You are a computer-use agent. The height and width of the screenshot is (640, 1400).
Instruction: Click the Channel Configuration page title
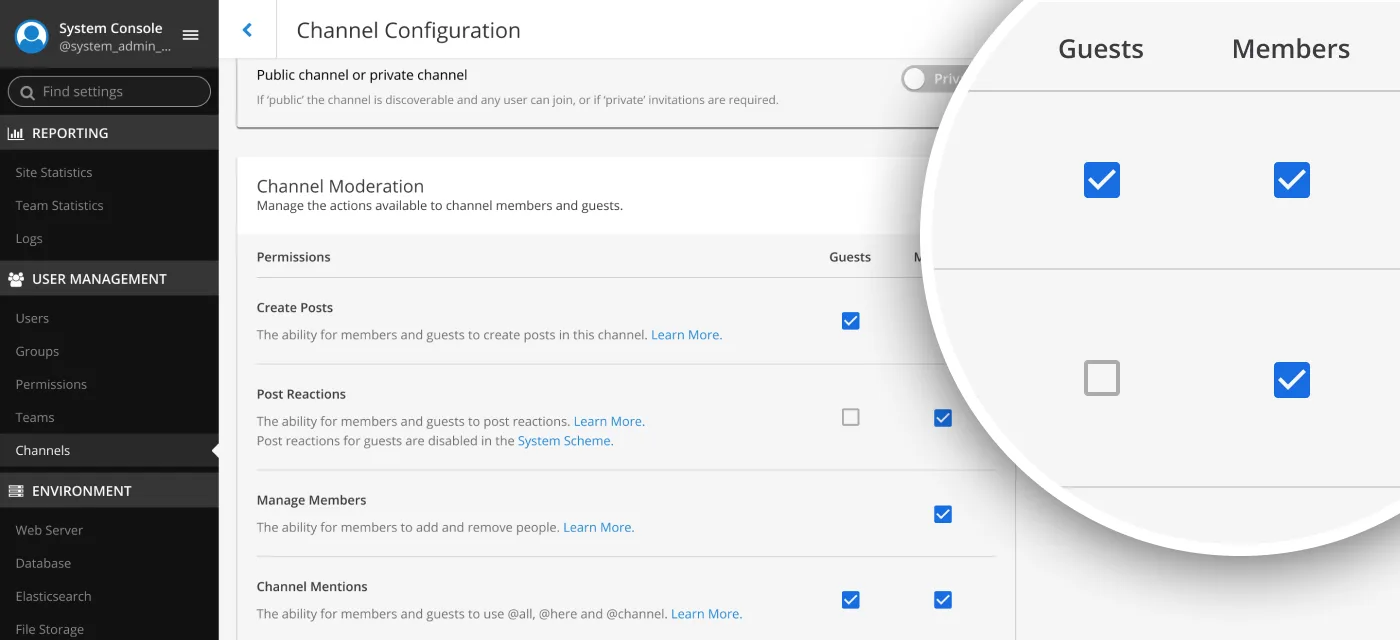[408, 30]
